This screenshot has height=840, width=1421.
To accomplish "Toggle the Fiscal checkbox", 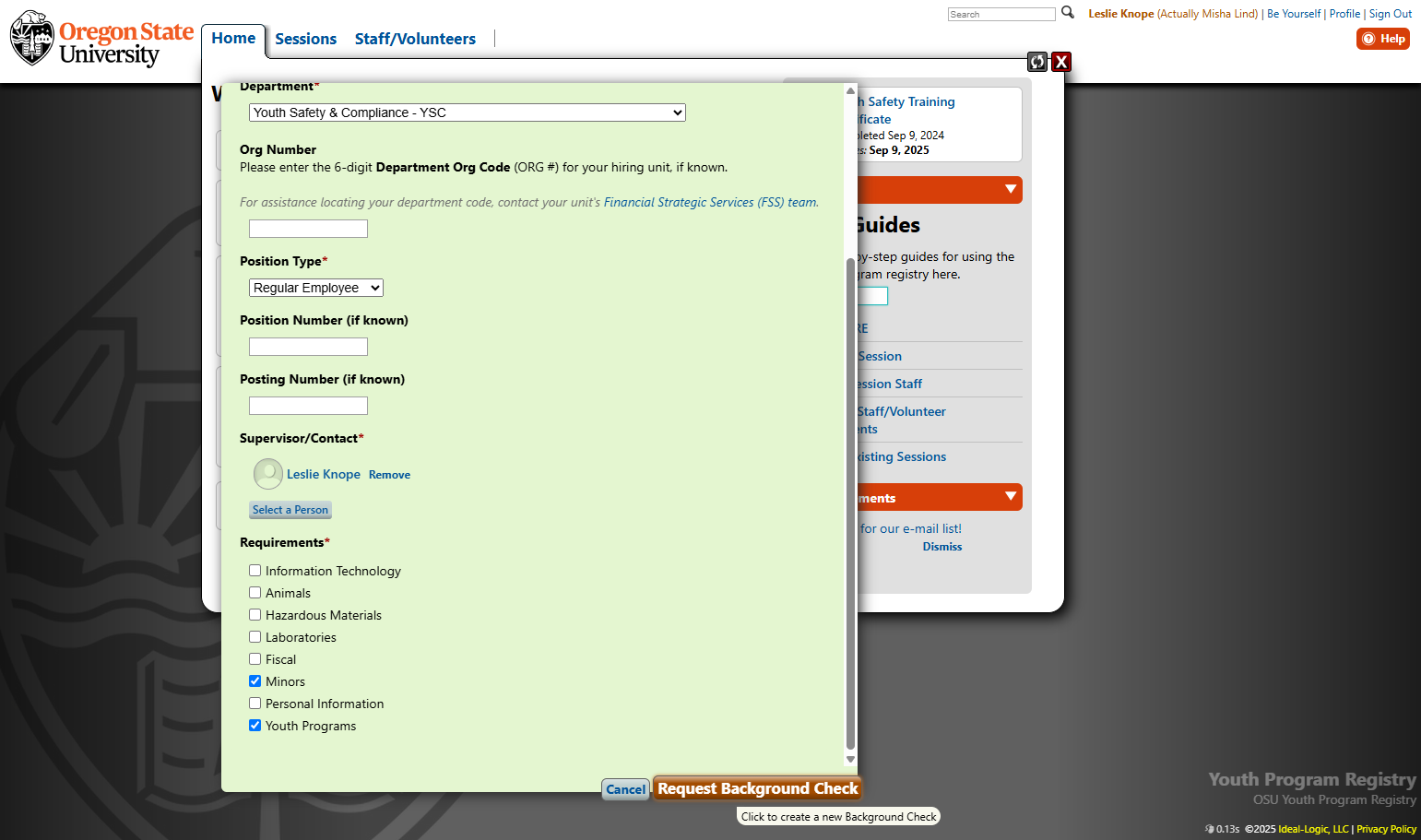I will coord(255,659).
